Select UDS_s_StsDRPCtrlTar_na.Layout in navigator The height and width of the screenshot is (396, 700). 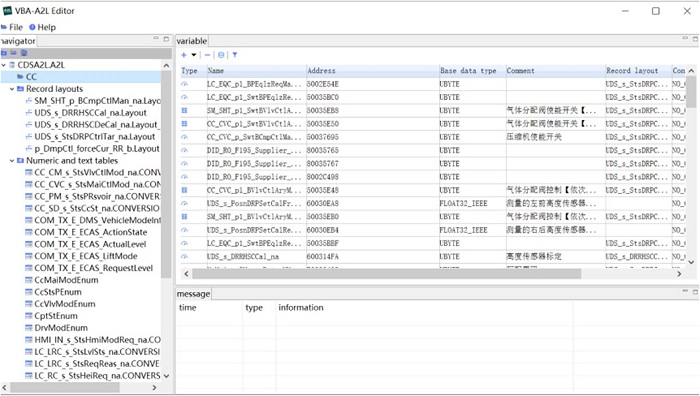point(95,137)
